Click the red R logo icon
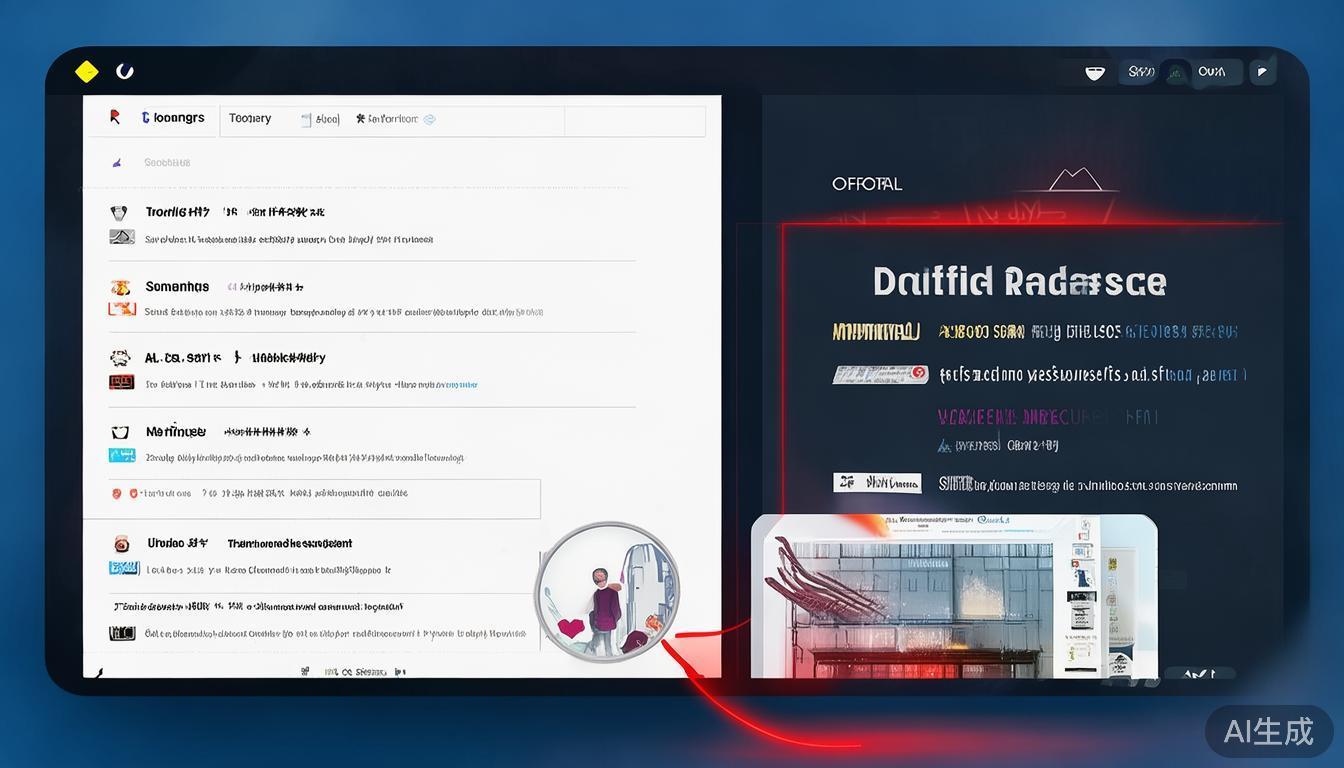The height and width of the screenshot is (768, 1344). (115, 118)
